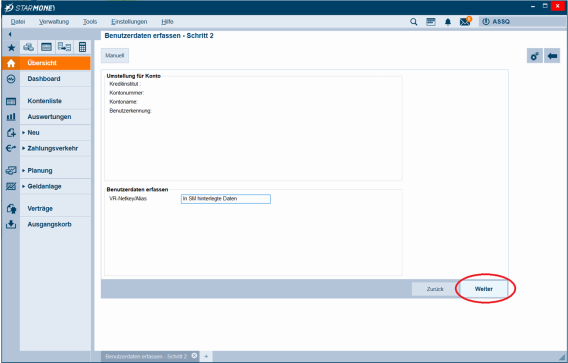Close the Benutzerdaten erfassen tab
The image size is (568, 363).
click(195, 356)
